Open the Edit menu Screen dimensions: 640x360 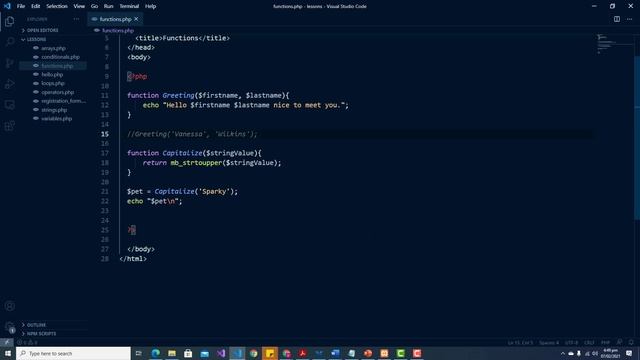tap(36, 6)
